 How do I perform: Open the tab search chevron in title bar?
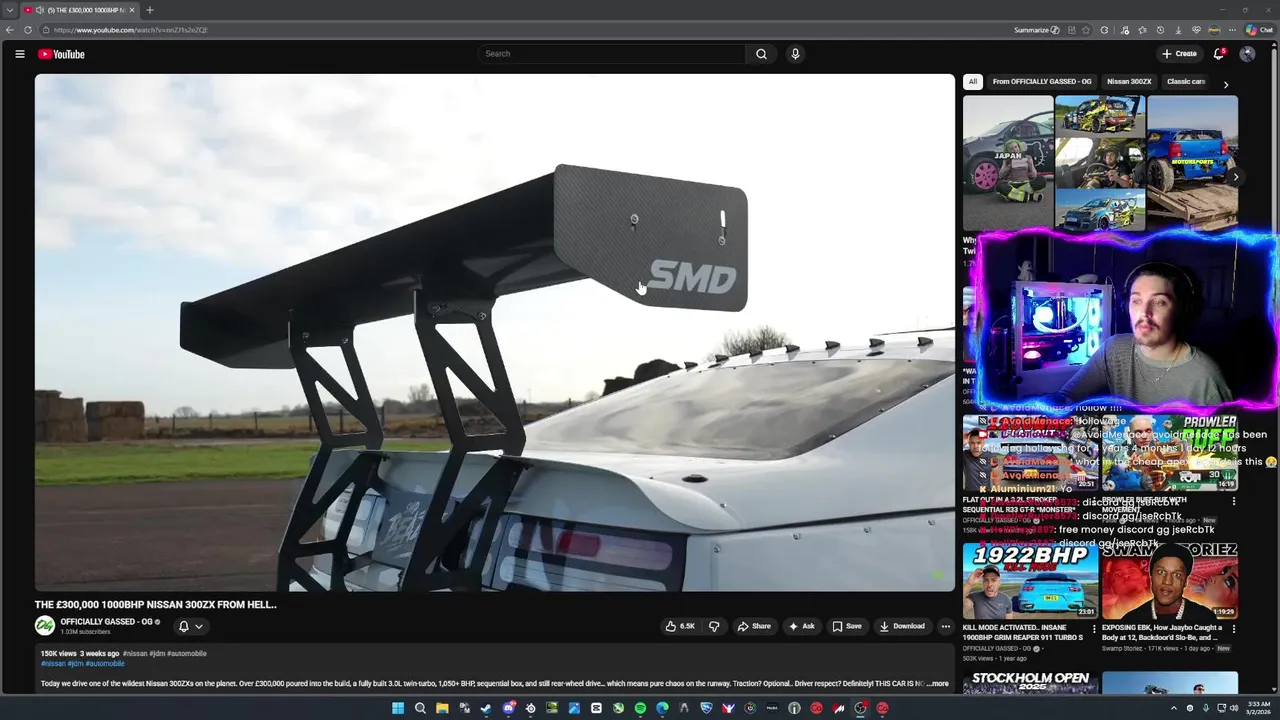pos(9,10)
